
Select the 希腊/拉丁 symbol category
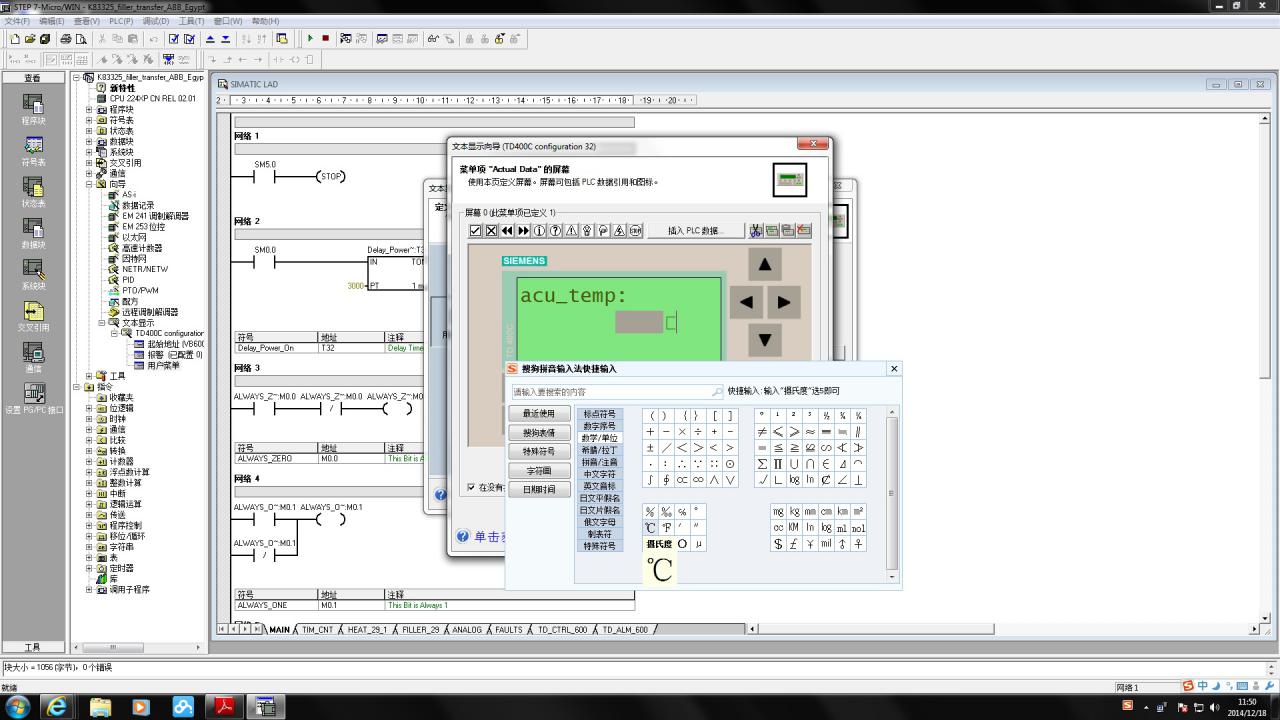(x=600, y=450)
